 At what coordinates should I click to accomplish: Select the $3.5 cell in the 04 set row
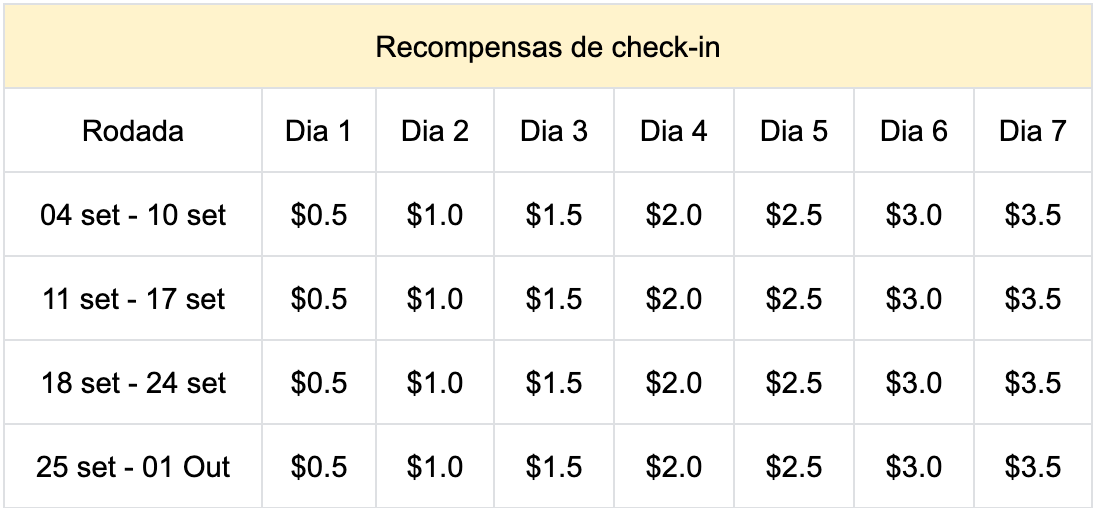(x=1033, y=215)
